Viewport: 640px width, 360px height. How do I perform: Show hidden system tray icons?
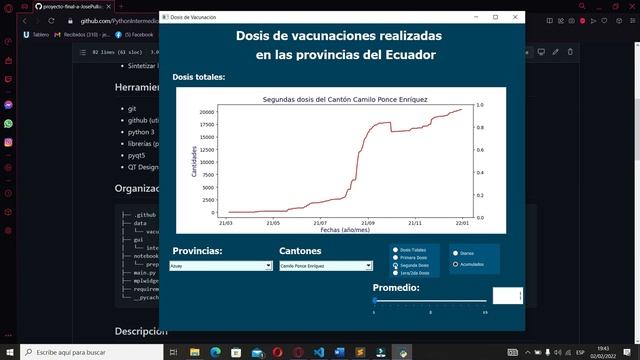click(527, 352)
